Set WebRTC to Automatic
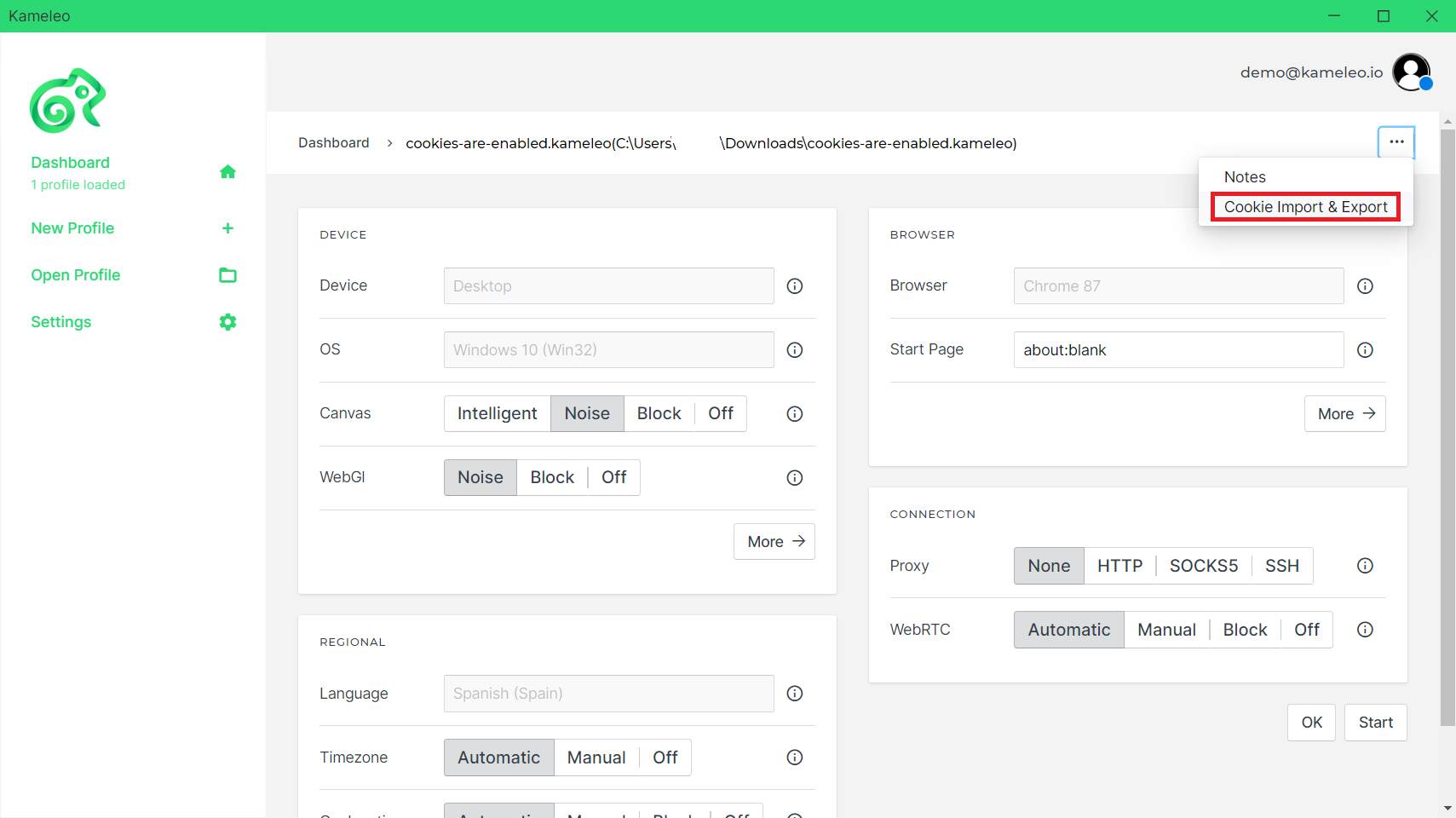 point(1069,630)
